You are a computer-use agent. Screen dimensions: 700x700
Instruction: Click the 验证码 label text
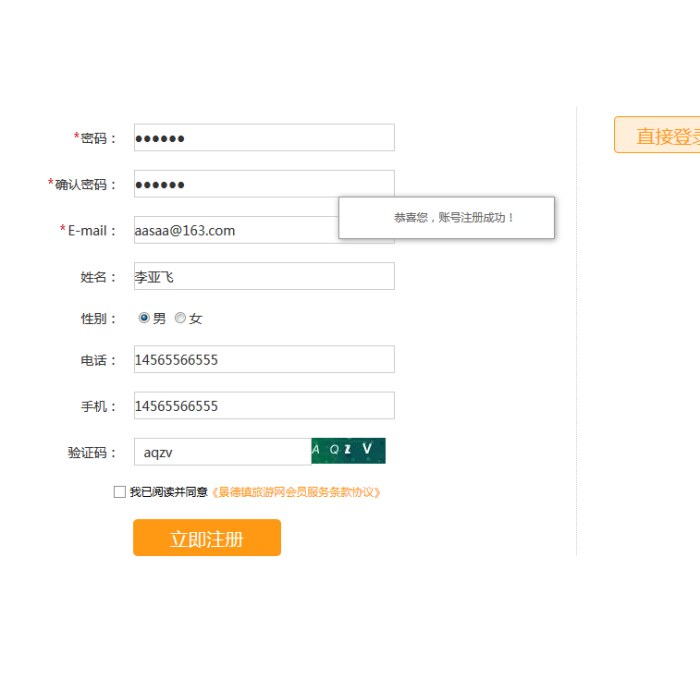(x=90, y=453)
